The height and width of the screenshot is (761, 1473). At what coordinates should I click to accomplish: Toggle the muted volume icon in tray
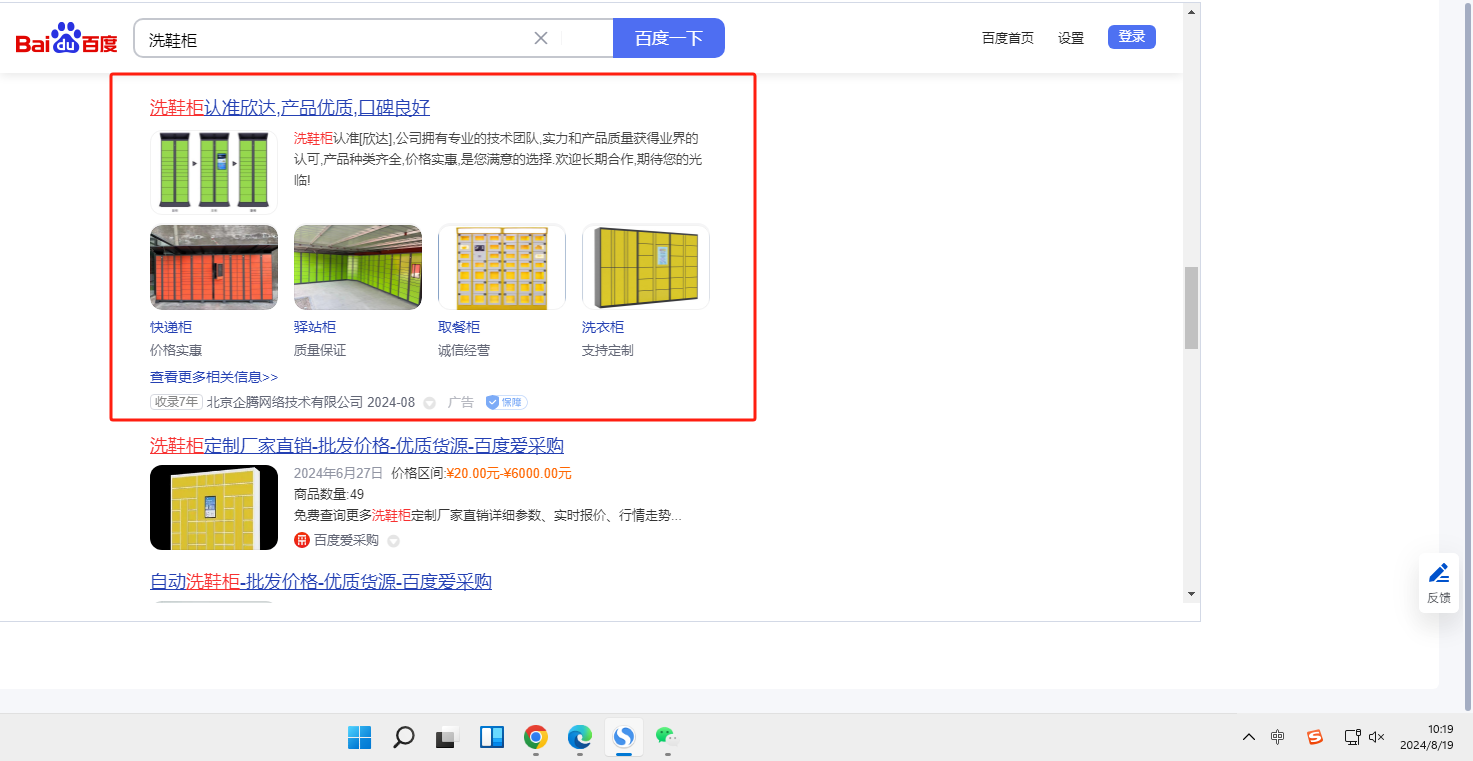[x=1377, y=737]
